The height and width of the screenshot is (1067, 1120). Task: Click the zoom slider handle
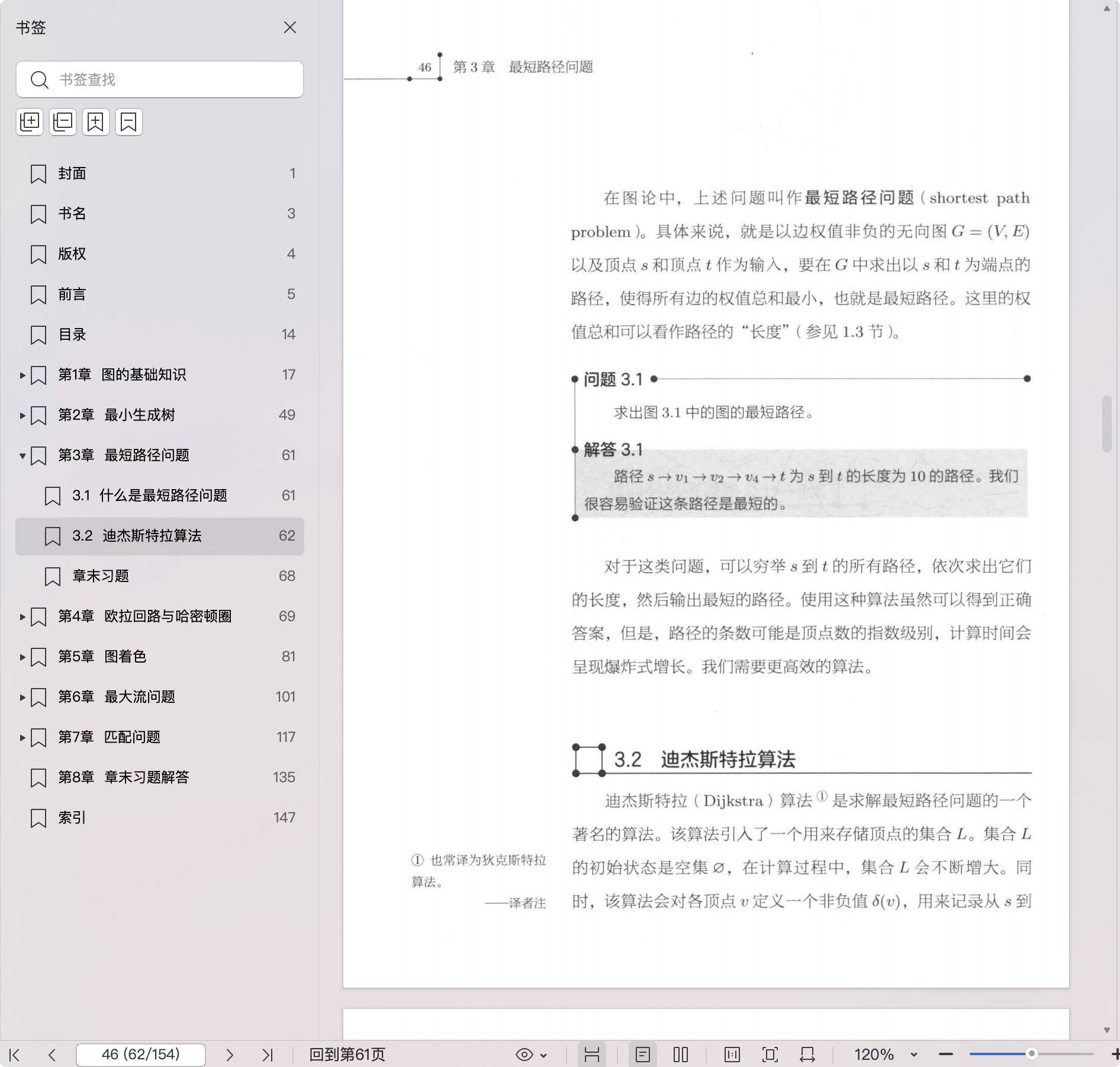[x=1031, y=1054]
